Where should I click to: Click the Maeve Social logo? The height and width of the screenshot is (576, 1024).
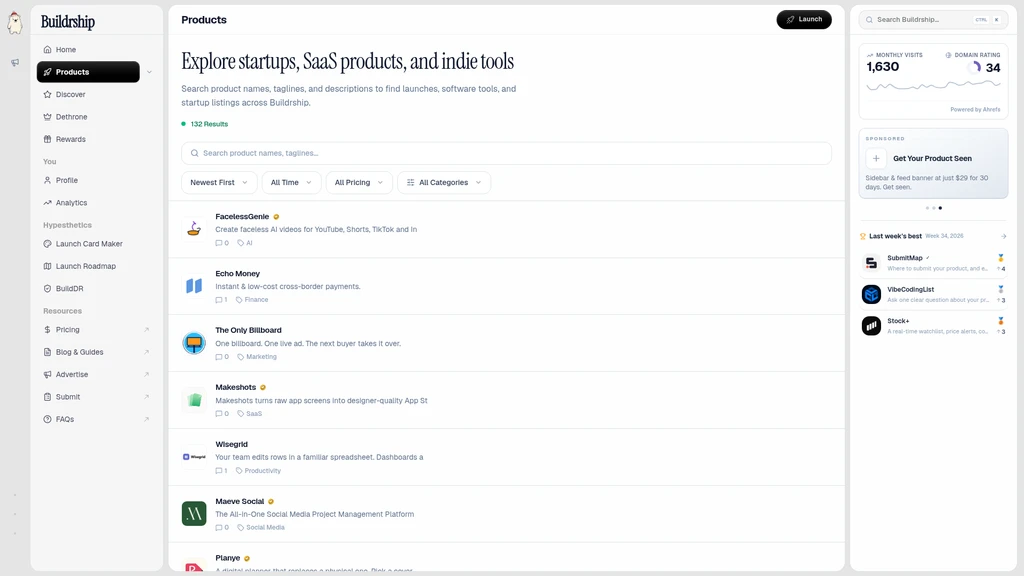click(x=194, y=514)
